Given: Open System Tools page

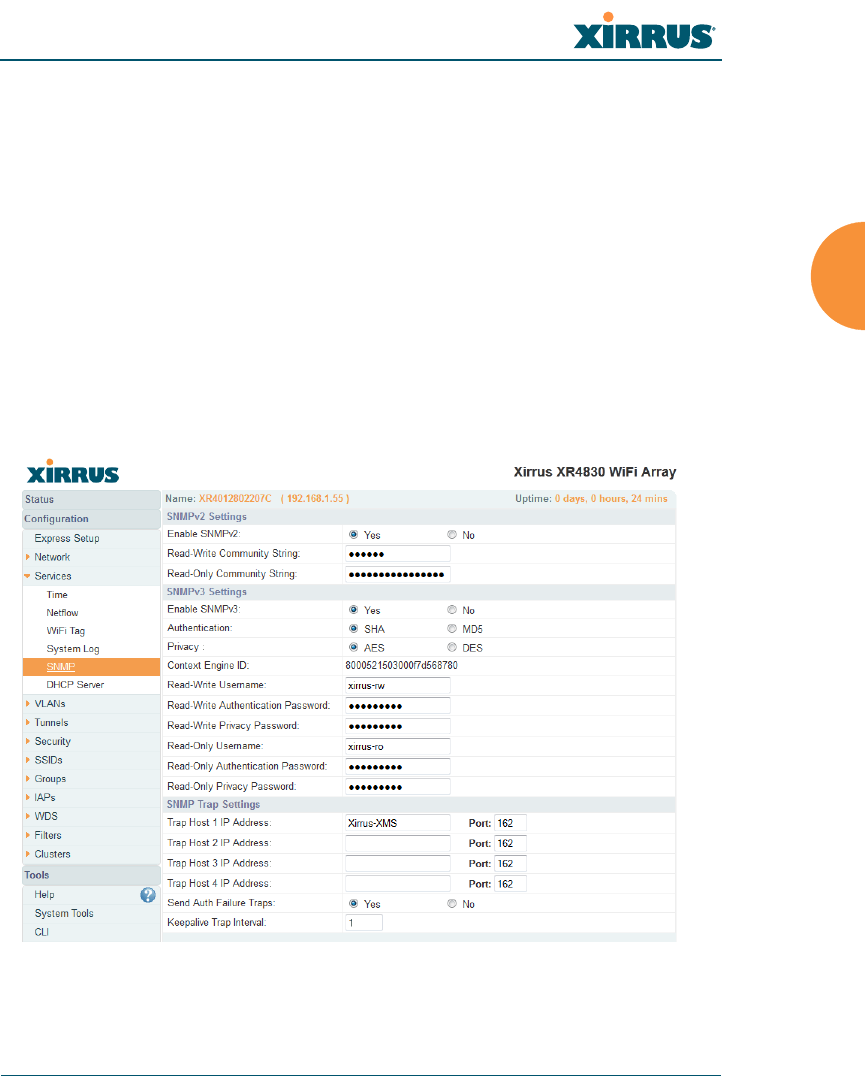Looking at the screenshot, I should tap(64, 913).
